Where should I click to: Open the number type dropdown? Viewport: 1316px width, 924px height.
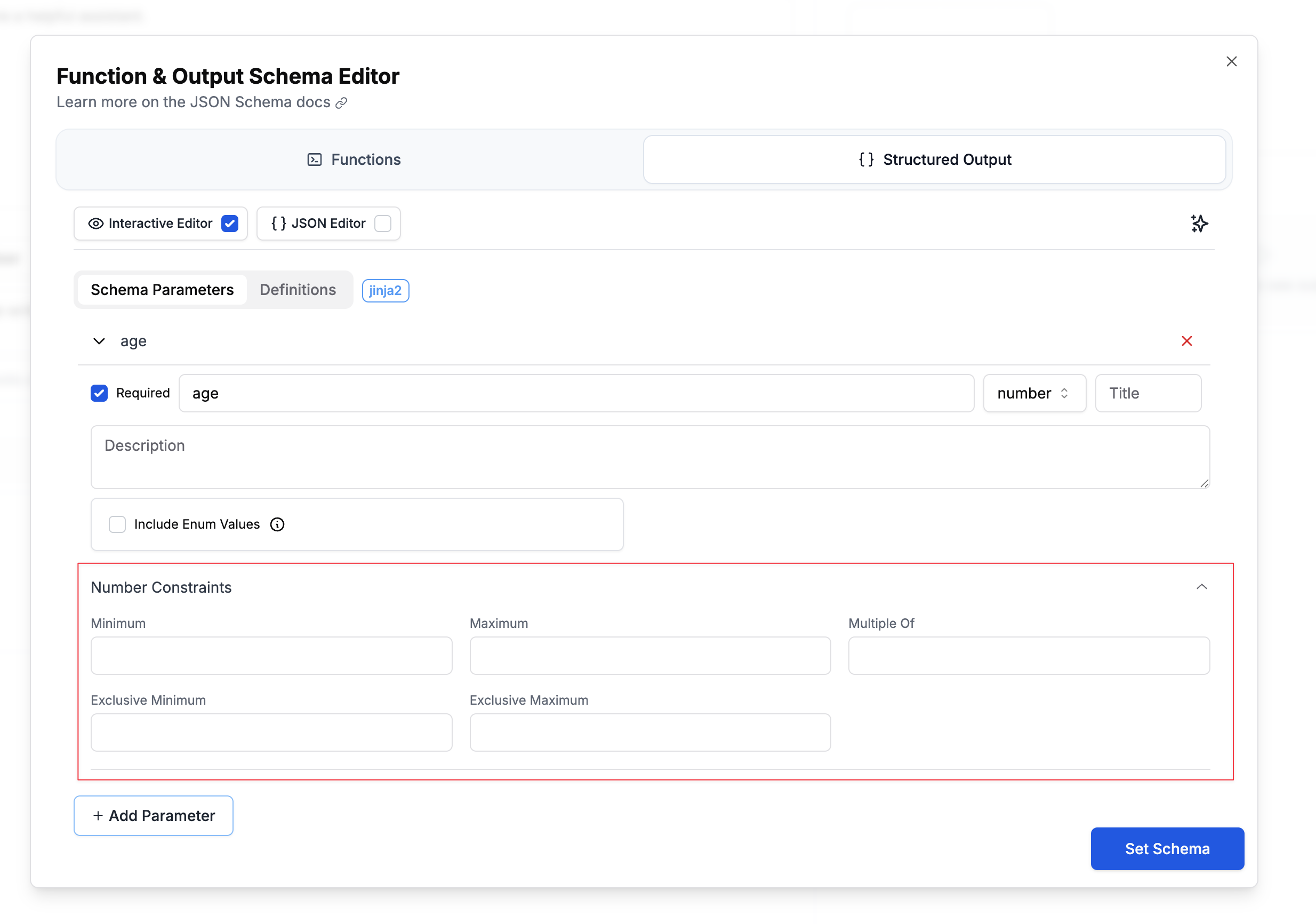[1033, 393]
